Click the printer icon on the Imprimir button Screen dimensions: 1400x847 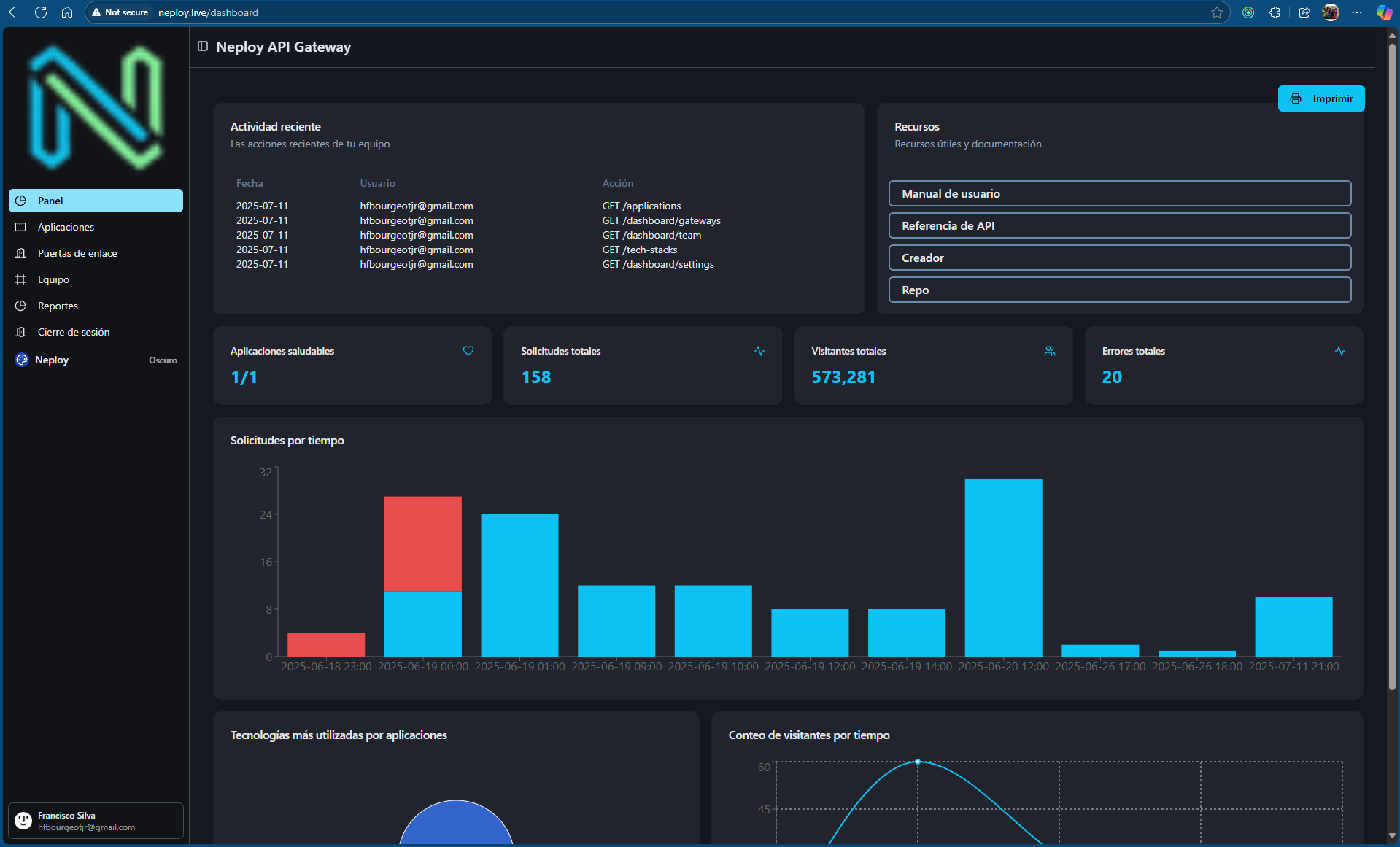(x=1296, y=98)
